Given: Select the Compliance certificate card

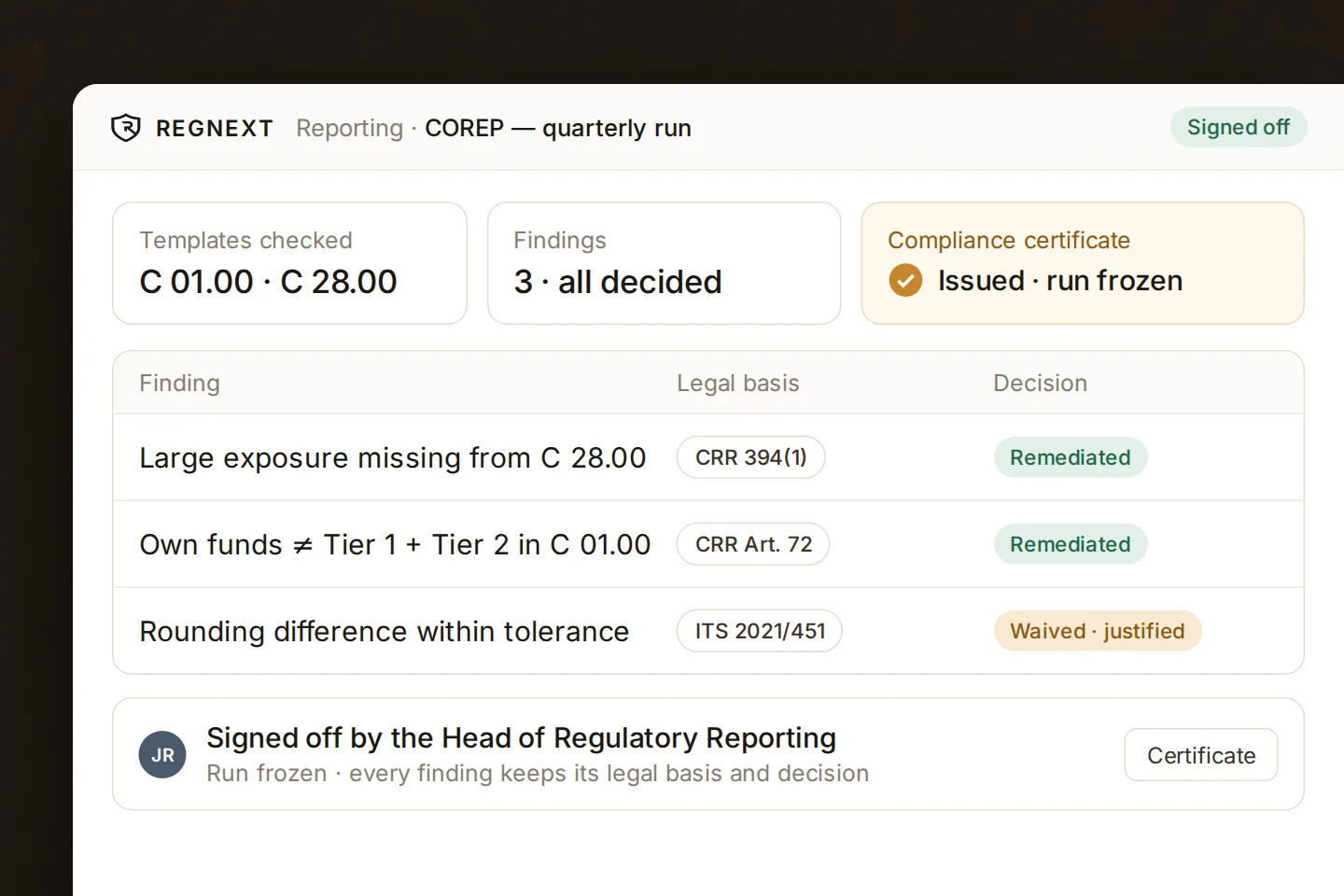Looking at the screenshot, I should coord(1083,263).
